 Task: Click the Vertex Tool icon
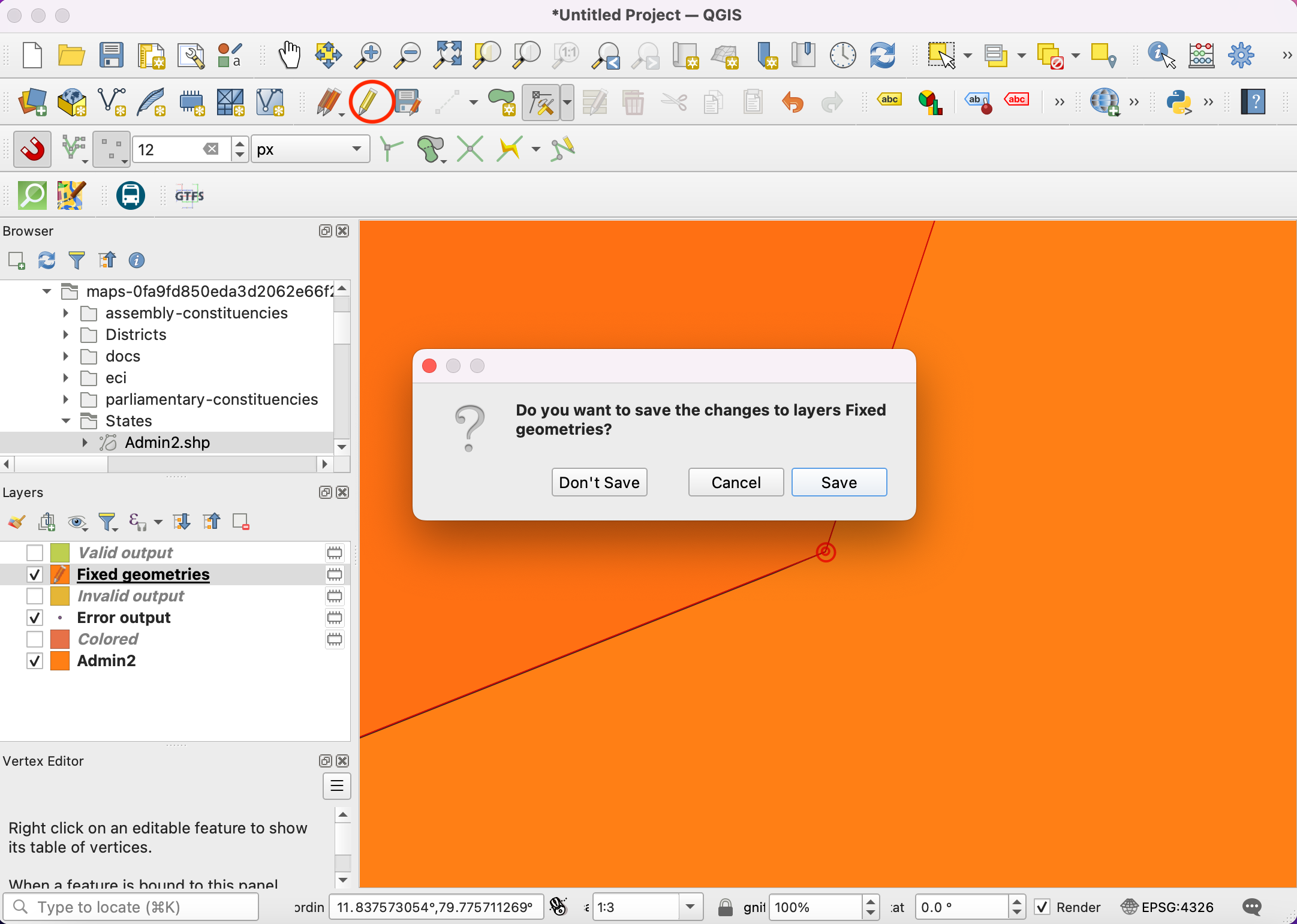coord(541,103)
